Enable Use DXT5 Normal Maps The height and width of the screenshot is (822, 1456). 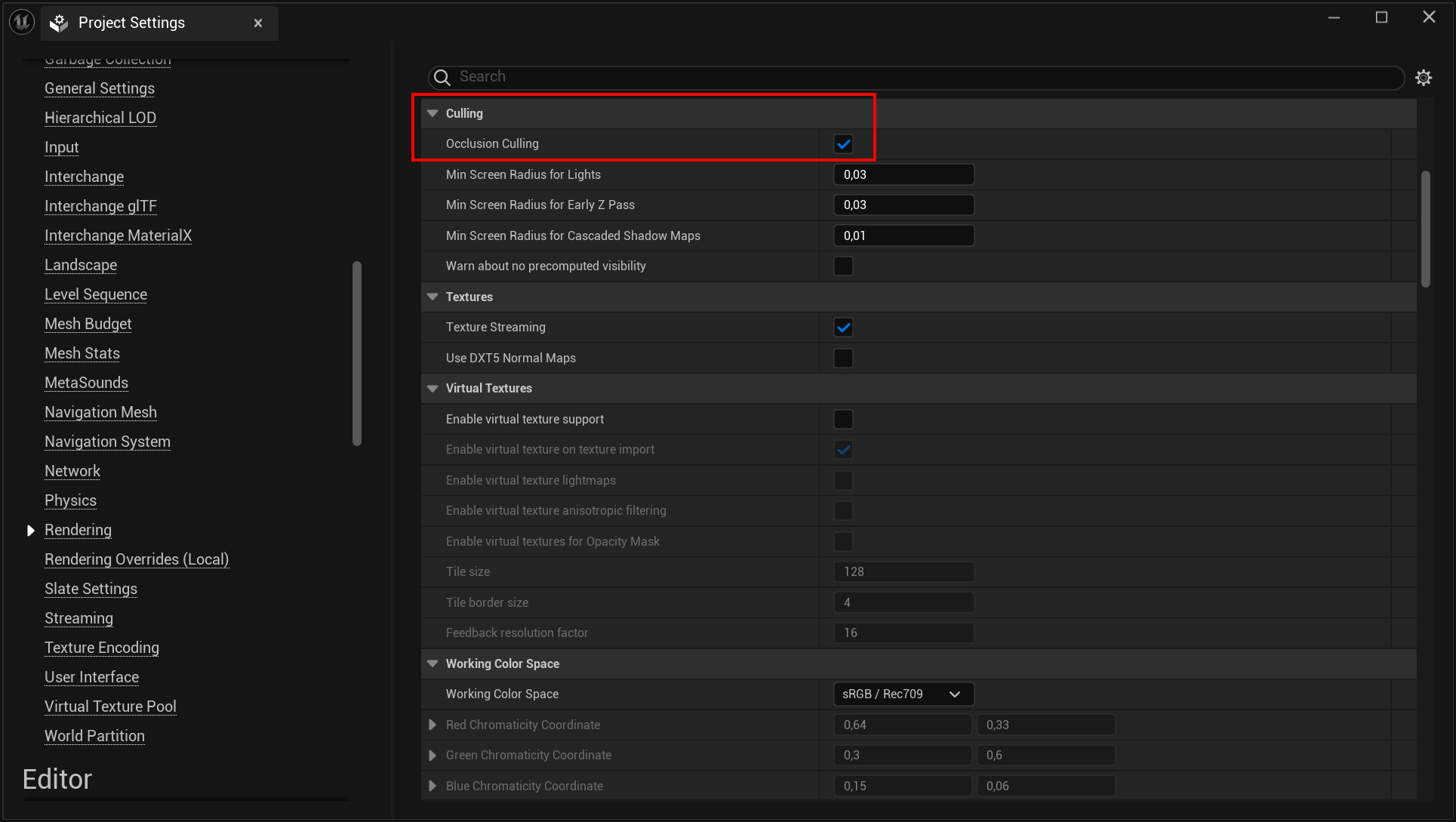(x=843, y=358)
